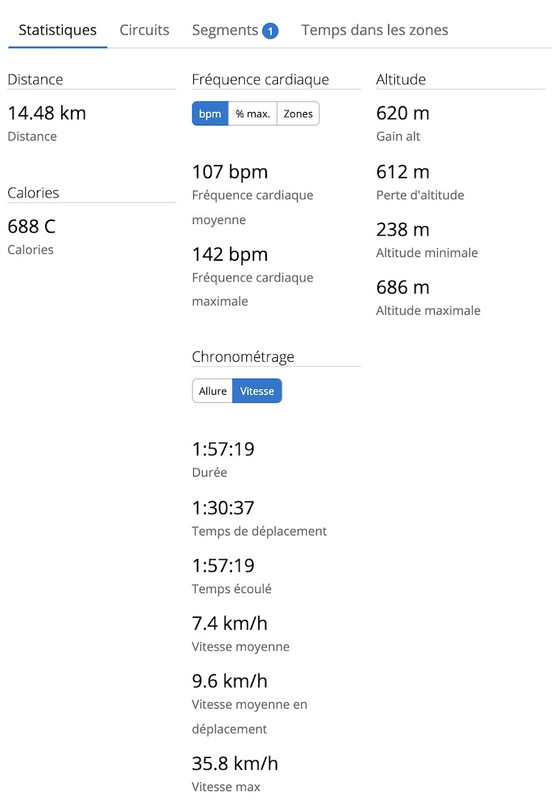Select Allure in Chronométrage
The image size is (552, 800).
coord(213,391)
